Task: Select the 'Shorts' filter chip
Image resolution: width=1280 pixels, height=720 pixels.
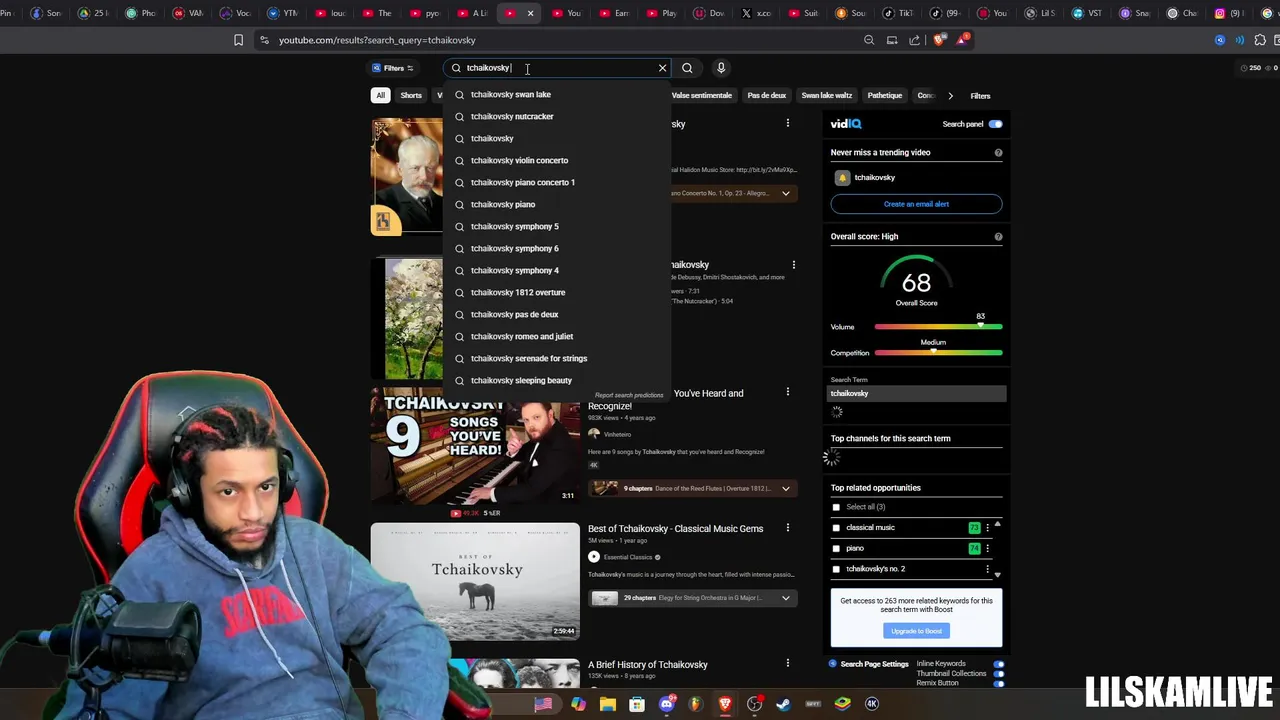Action: coord(411,95)
